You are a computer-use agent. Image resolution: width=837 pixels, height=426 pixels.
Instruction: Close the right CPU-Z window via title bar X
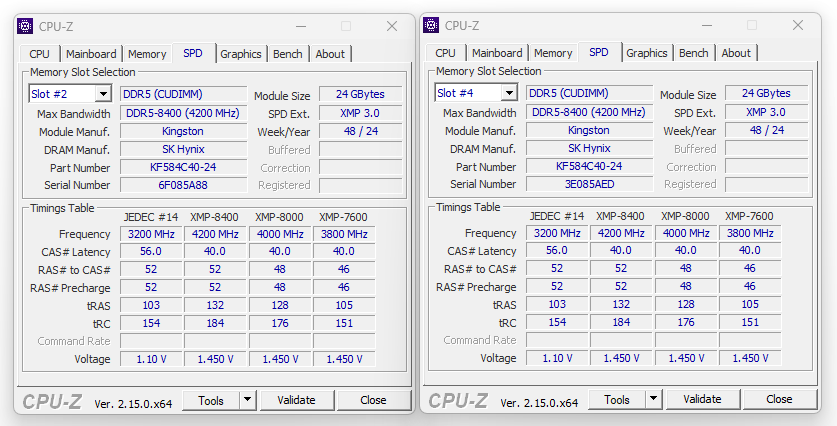pyautogui.click(x=799, y=25)
